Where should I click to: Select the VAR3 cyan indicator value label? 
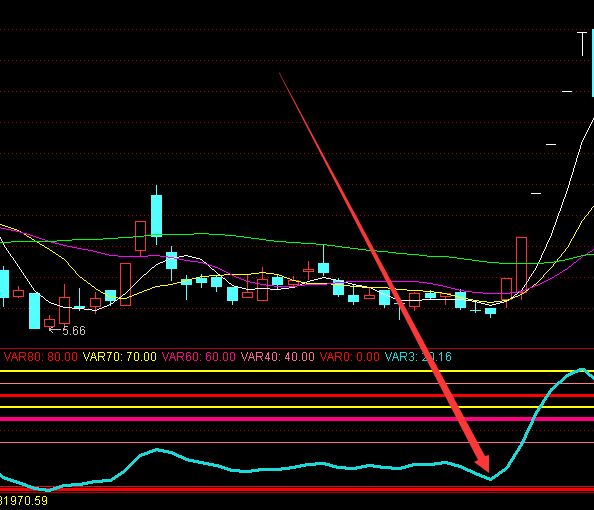pyautogui.click(x=418, y=357)
